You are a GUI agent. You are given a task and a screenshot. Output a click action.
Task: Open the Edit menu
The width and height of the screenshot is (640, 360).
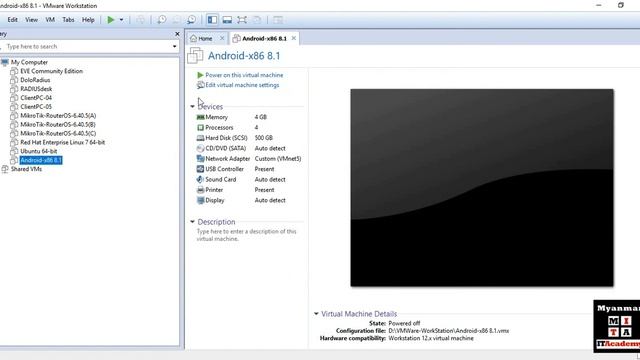pos(13,20)
